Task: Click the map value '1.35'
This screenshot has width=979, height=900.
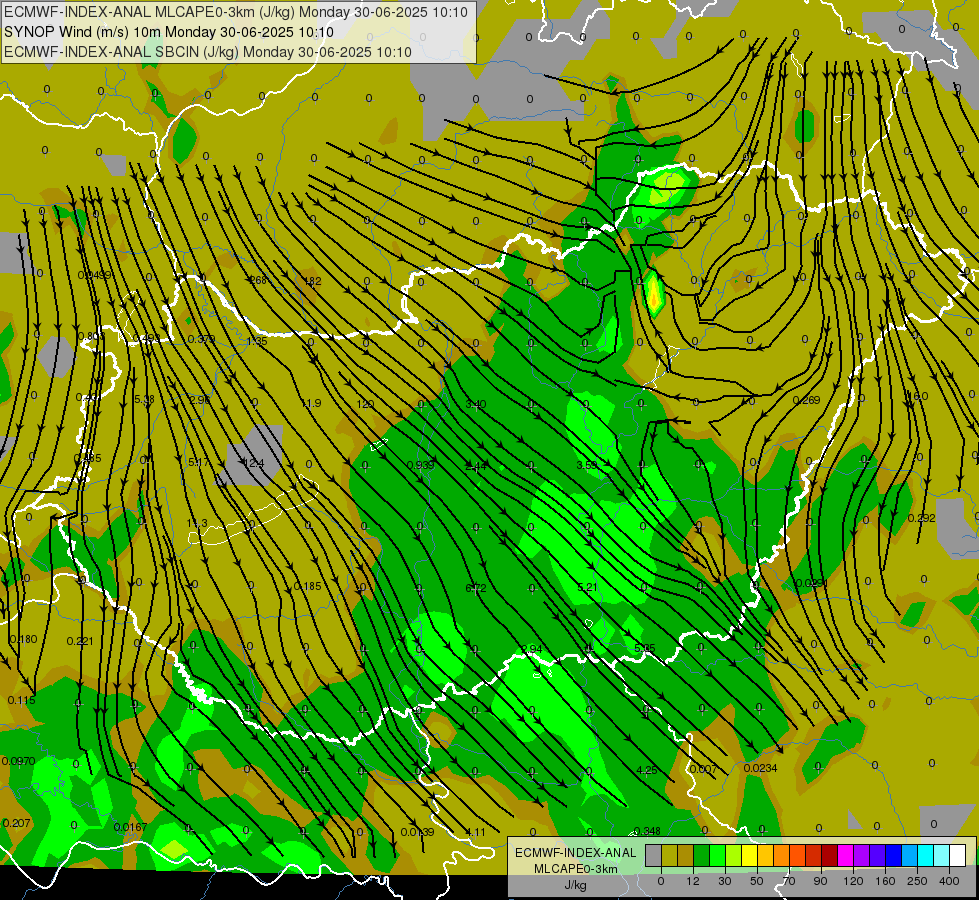Action: pyautogui.click(x=257, y=341)
